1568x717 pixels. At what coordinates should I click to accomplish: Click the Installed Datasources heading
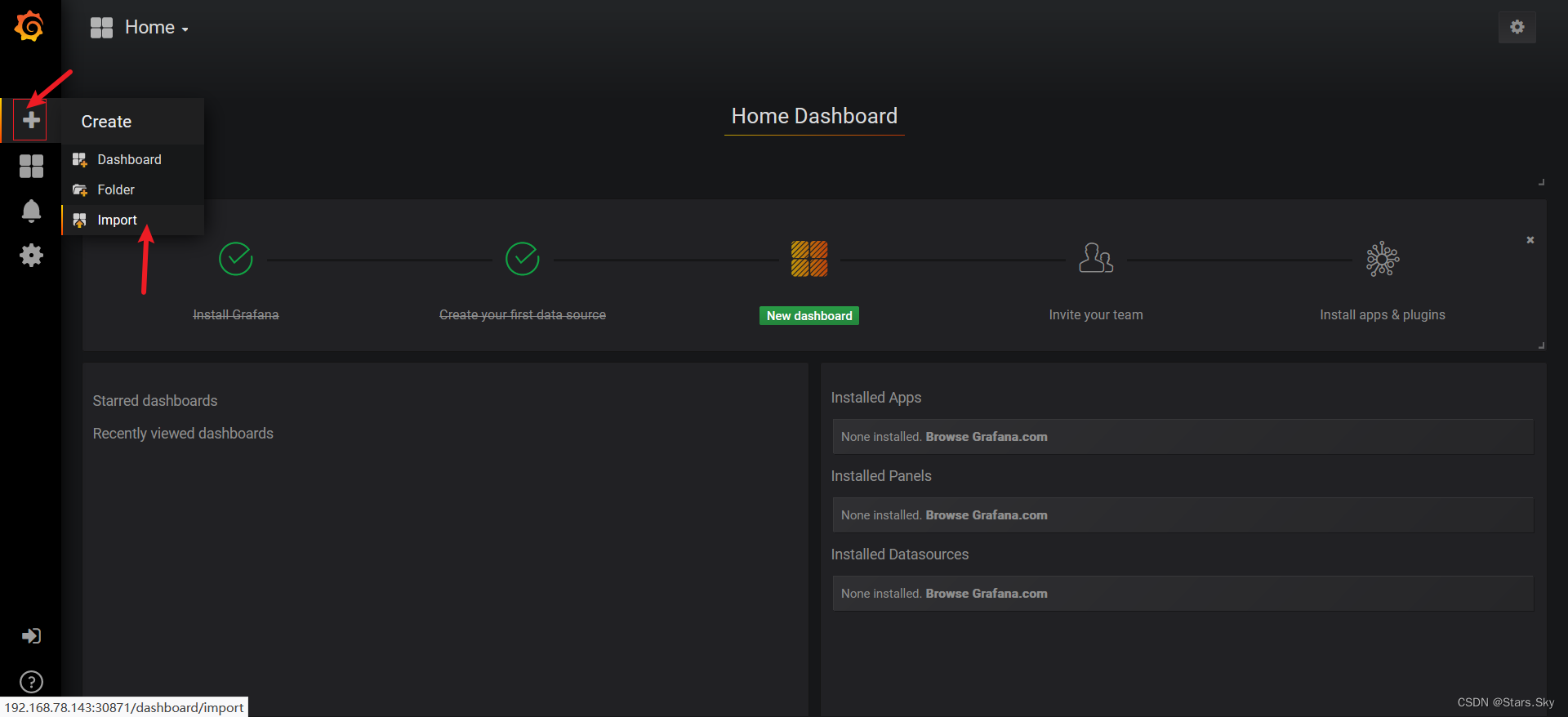pos(900,554)
